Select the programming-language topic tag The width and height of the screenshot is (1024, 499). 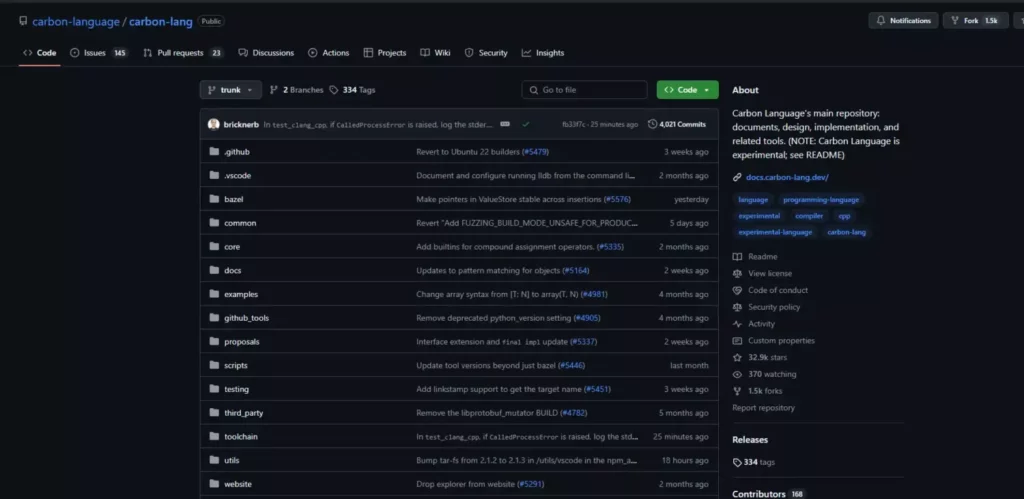click(821, 200)
